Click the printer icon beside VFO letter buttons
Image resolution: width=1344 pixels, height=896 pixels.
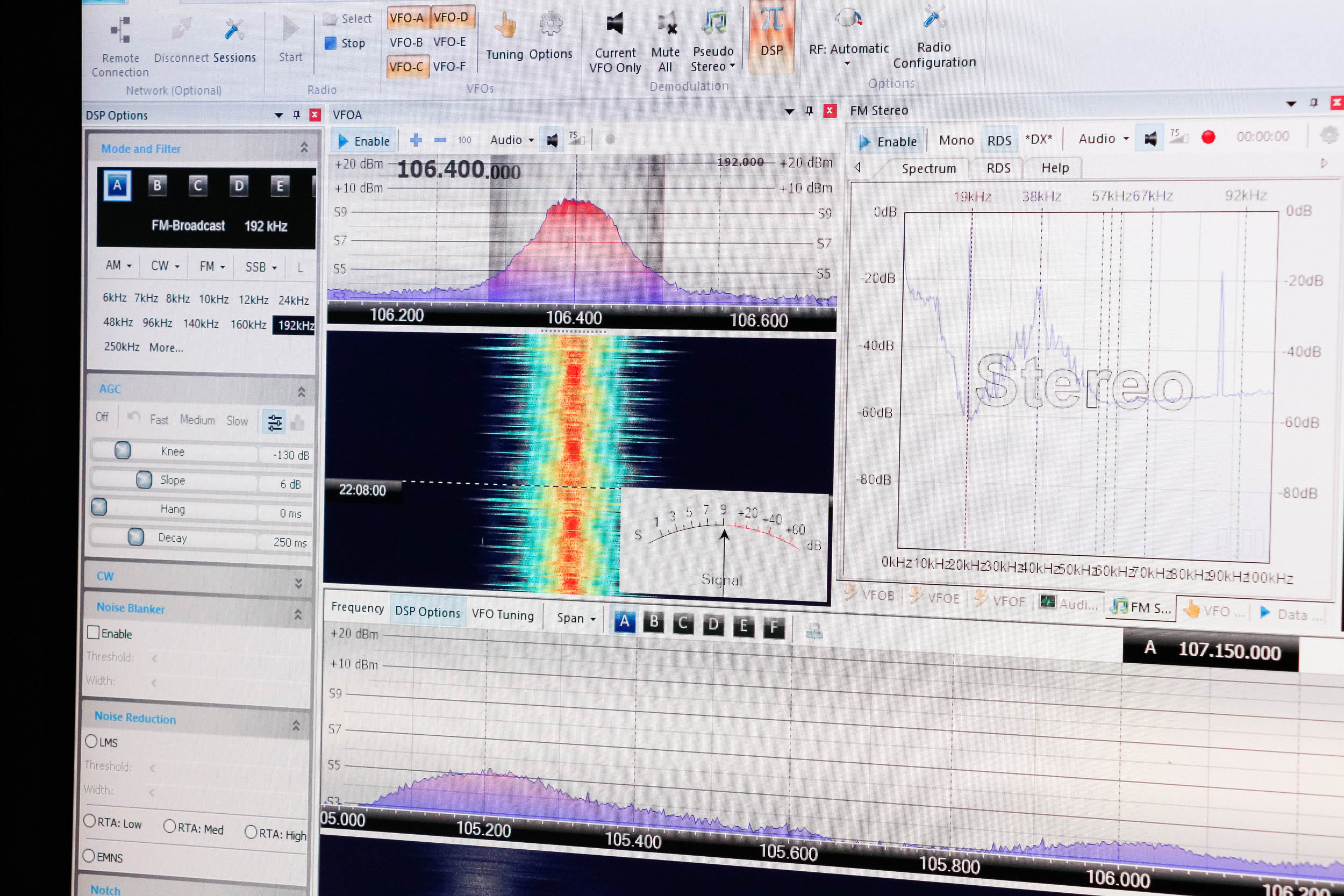[x=814, y=632]
